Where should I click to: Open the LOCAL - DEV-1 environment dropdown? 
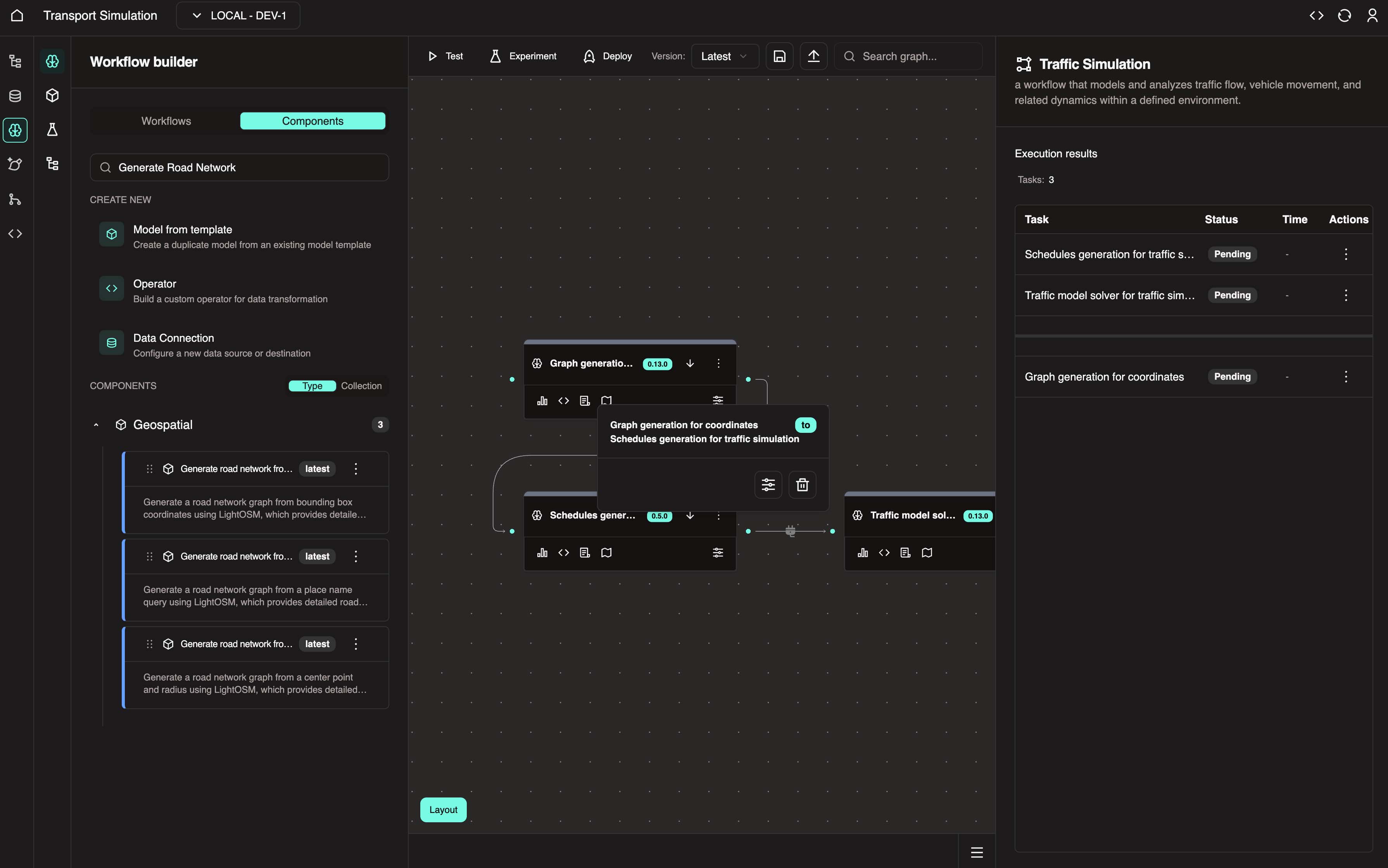coord(238,15)
